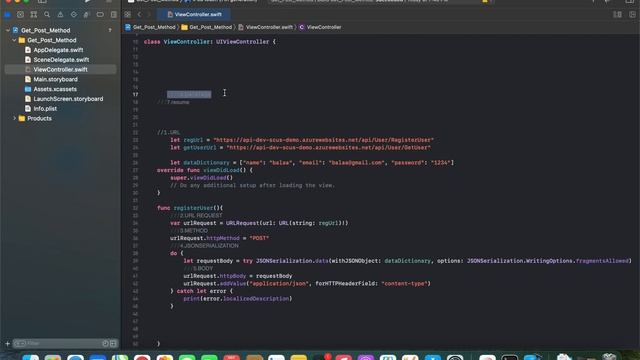Click the getUserUrl string literal
This screenshot has height=360, width=640.
(x=329, y=148)
